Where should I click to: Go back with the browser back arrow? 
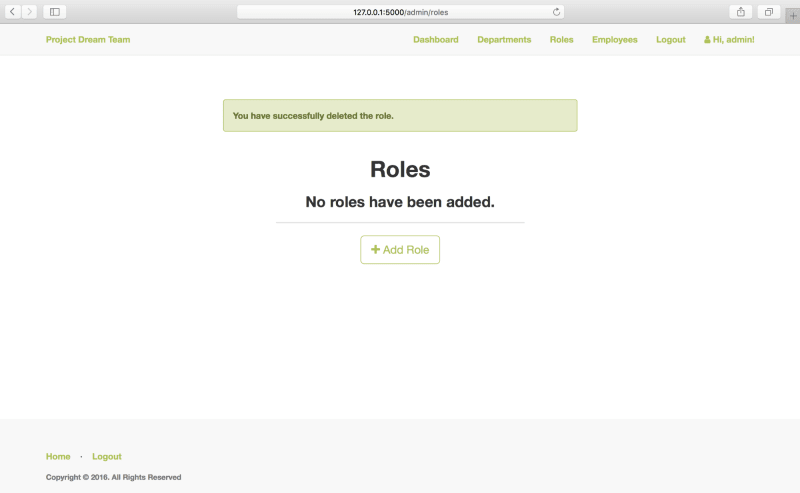pos(13,11)
